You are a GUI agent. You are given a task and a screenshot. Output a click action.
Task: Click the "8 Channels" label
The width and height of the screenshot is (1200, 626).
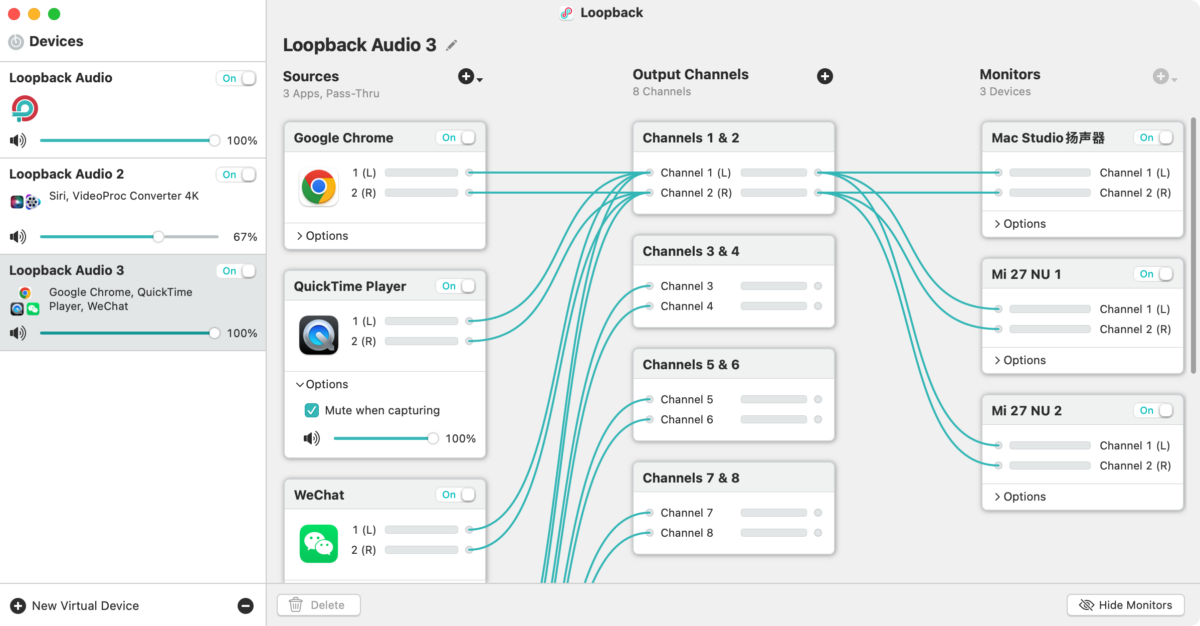pos(662,92)
